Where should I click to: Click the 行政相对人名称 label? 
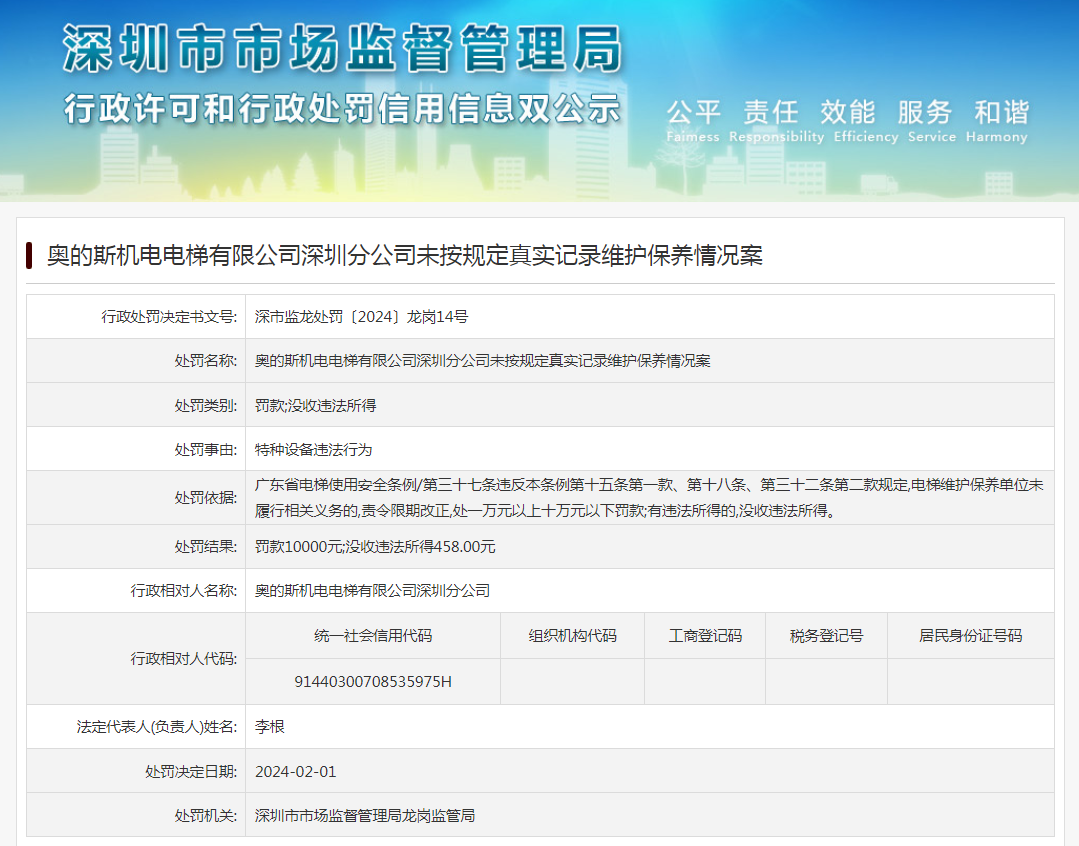[x=184, y=591]
